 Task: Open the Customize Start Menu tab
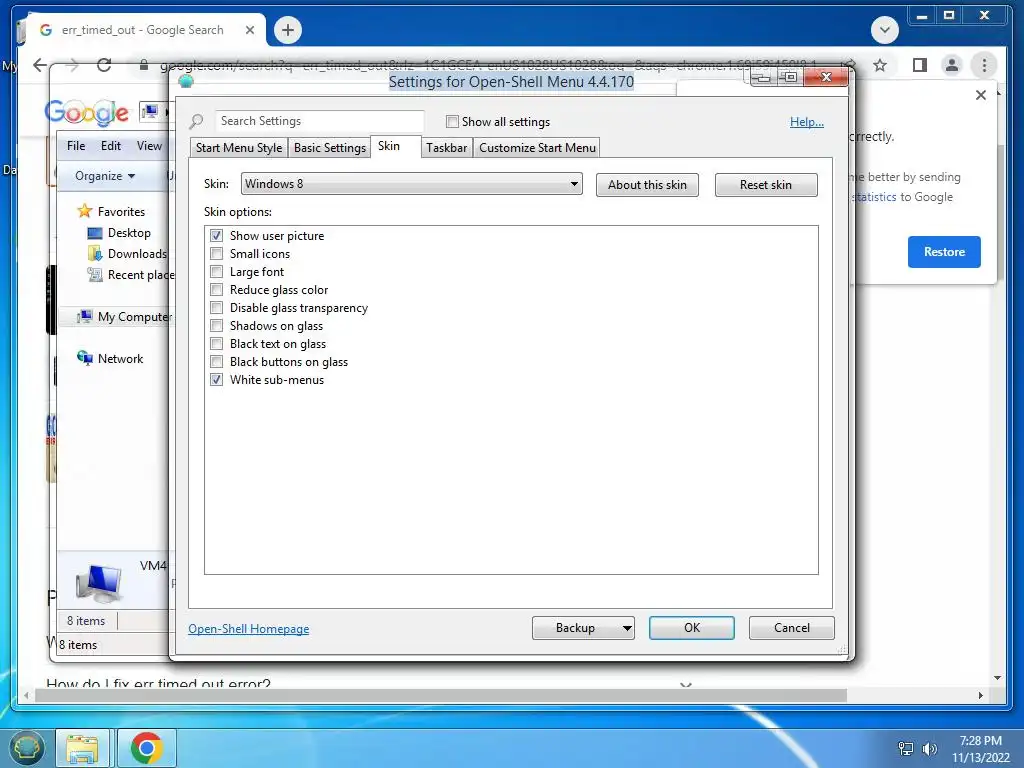(x=537, y=148)
